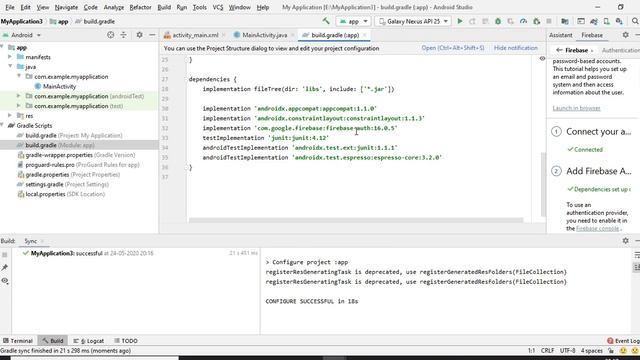The height and width of the screenshot is (360, 640).
Task: Select local.properties file
Action: coord(61,194)
